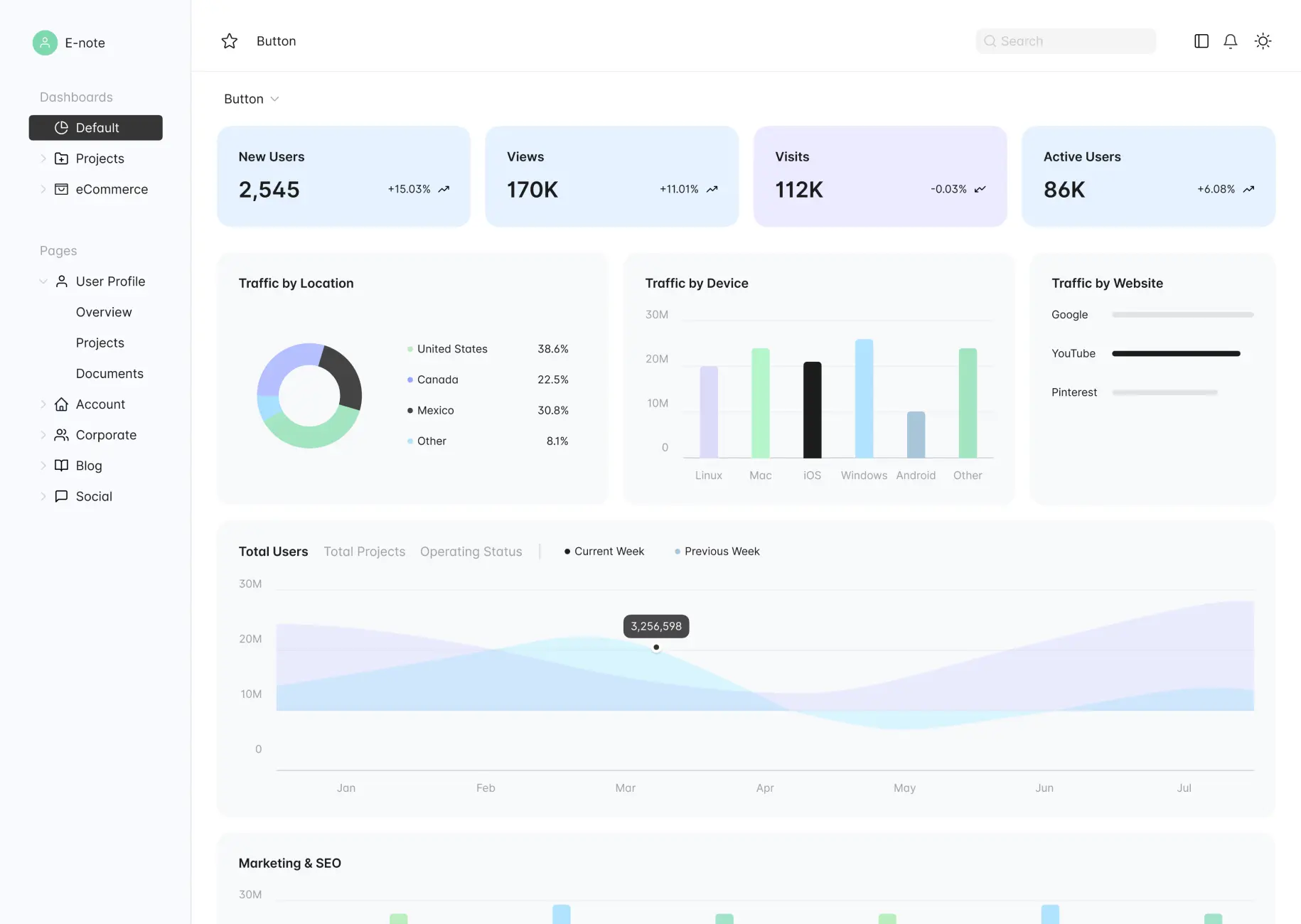Expand the eCommerce chevron
Viewport: 1301px width, 924px height.
tap(43, 189)
